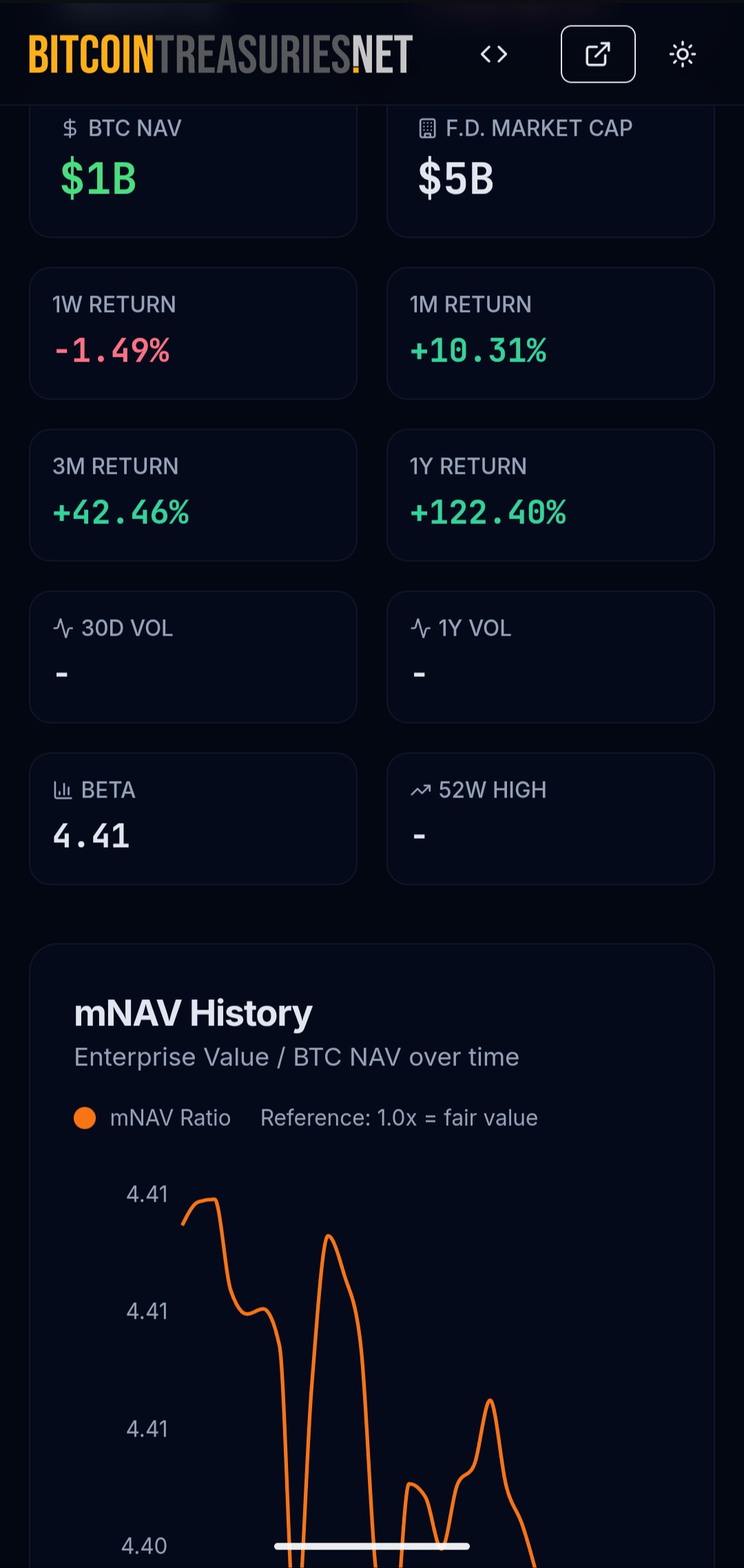
Task: Click the pulse icon beside 30D VOL
Action: (63, 628)
